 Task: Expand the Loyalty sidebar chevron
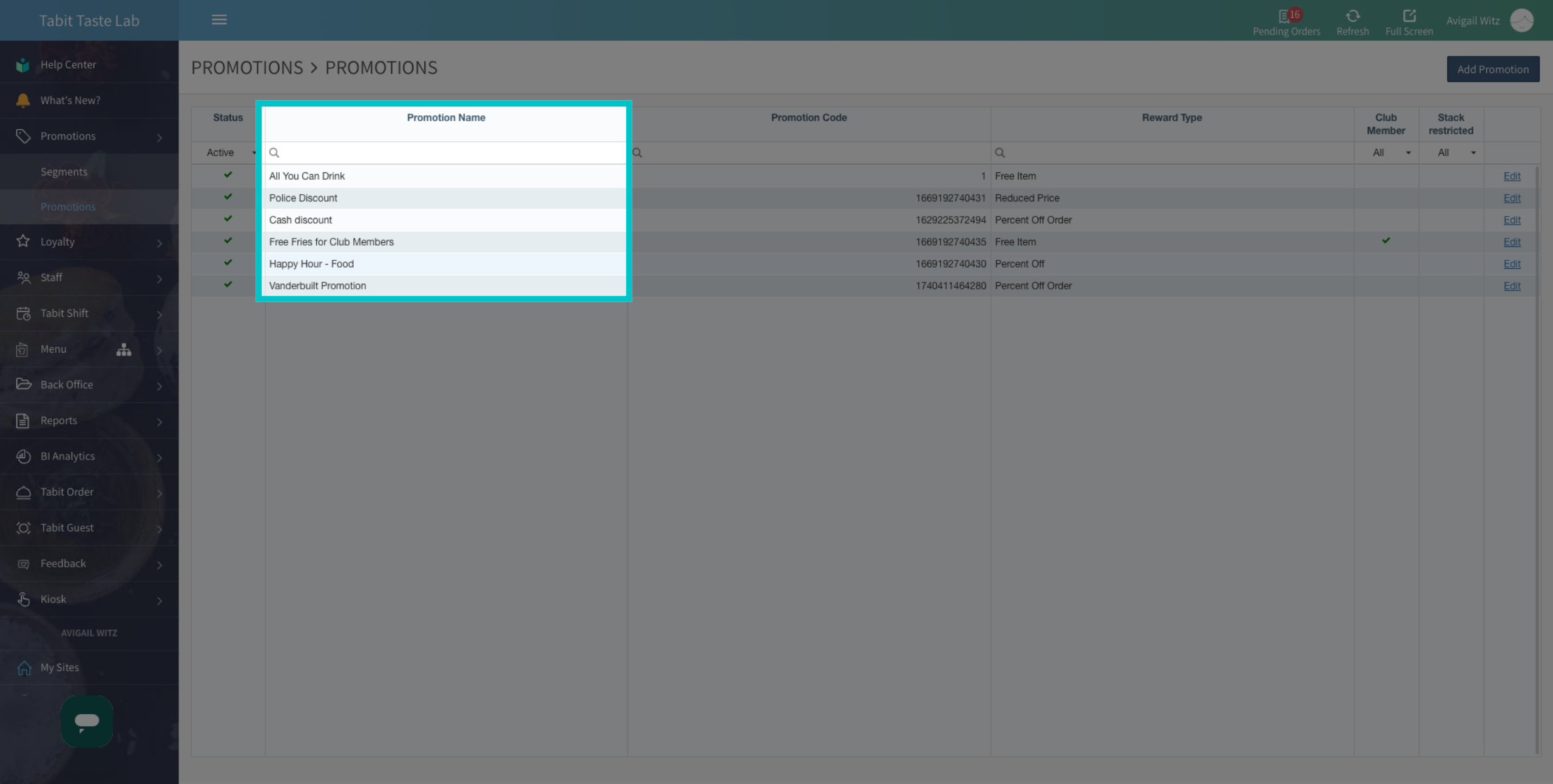tap(160, 243)
